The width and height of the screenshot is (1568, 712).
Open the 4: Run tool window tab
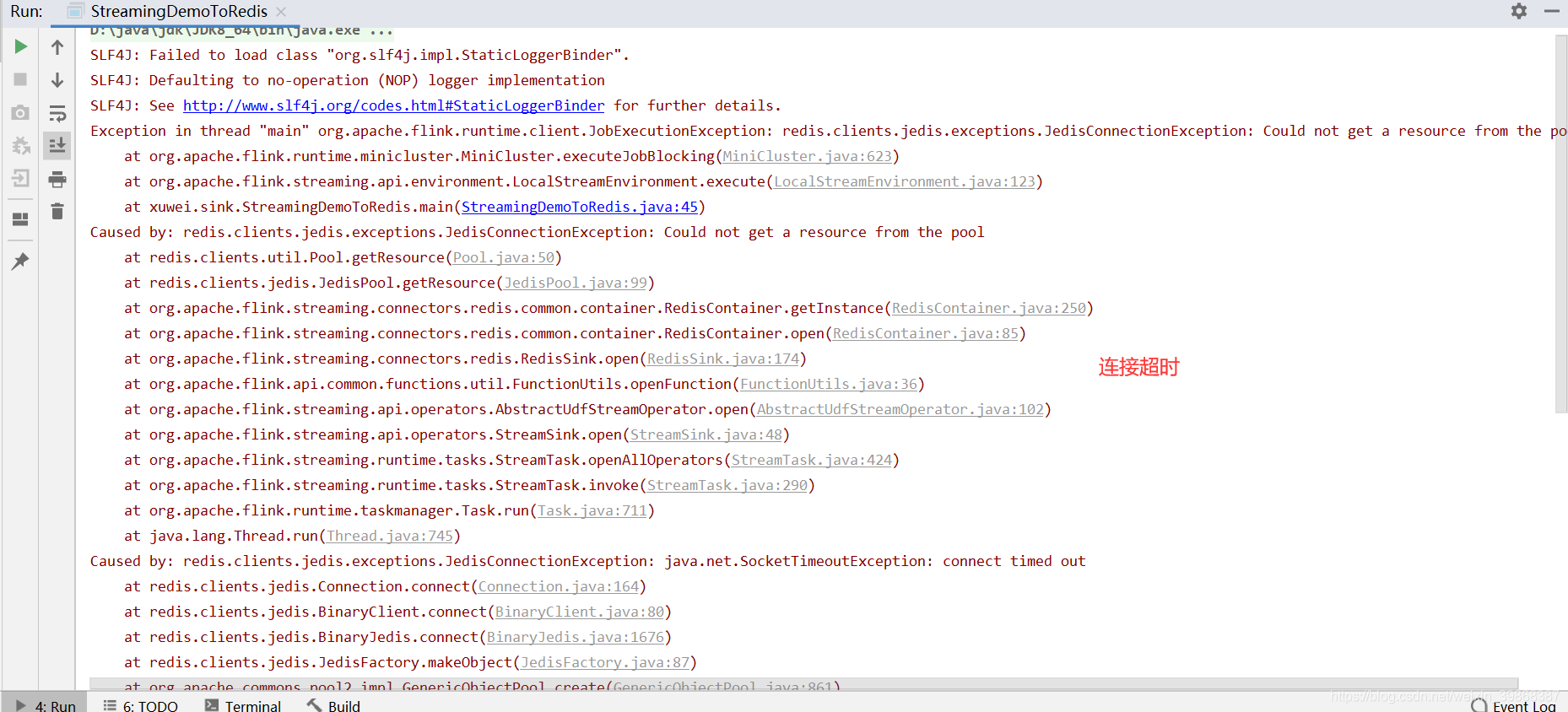pyautogui.click(x=46, y=705)
